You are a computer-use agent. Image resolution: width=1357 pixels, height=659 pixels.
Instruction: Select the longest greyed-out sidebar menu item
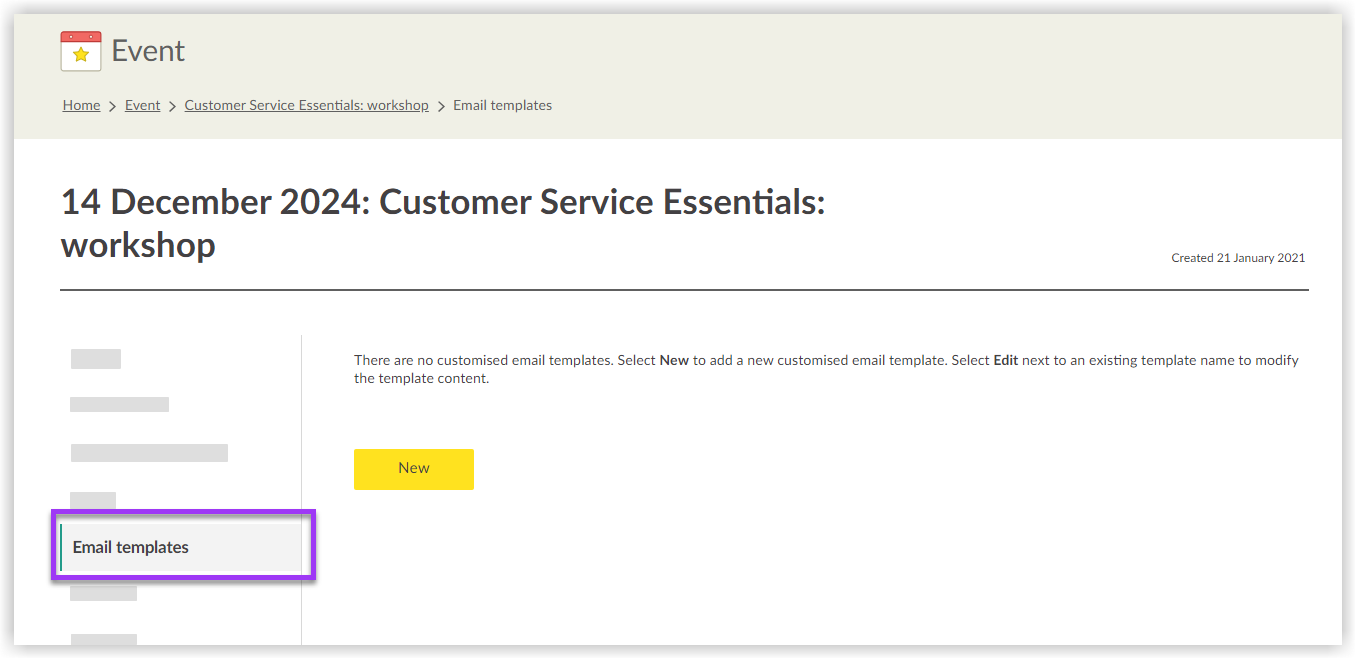(149, 453)
